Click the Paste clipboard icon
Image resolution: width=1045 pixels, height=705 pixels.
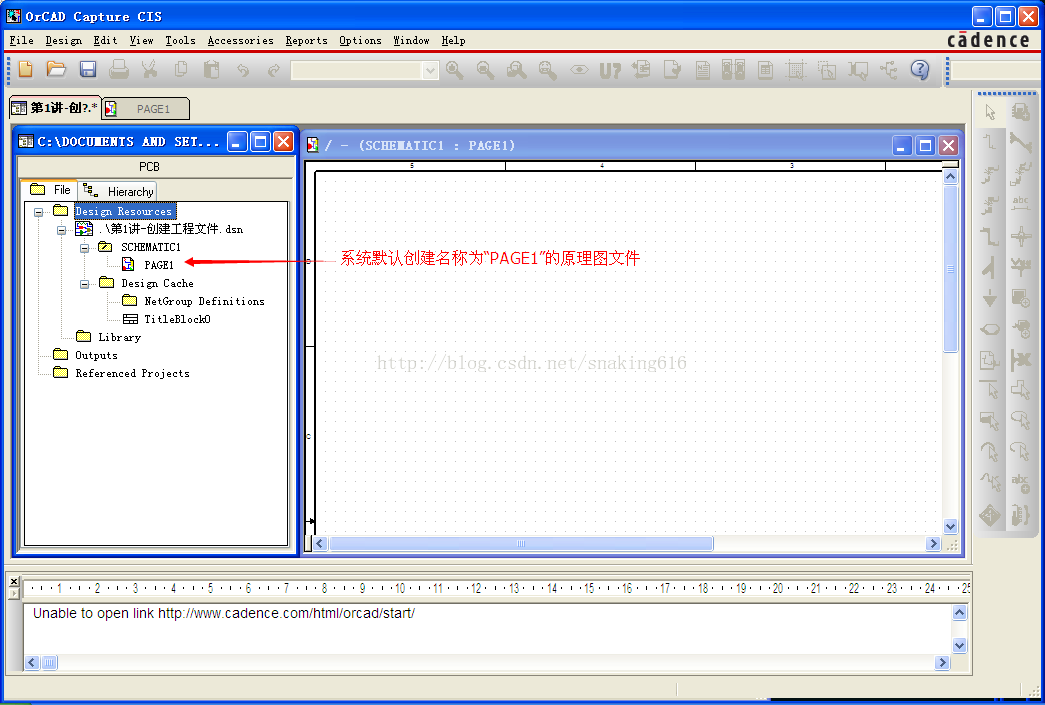tap(211, 69)
